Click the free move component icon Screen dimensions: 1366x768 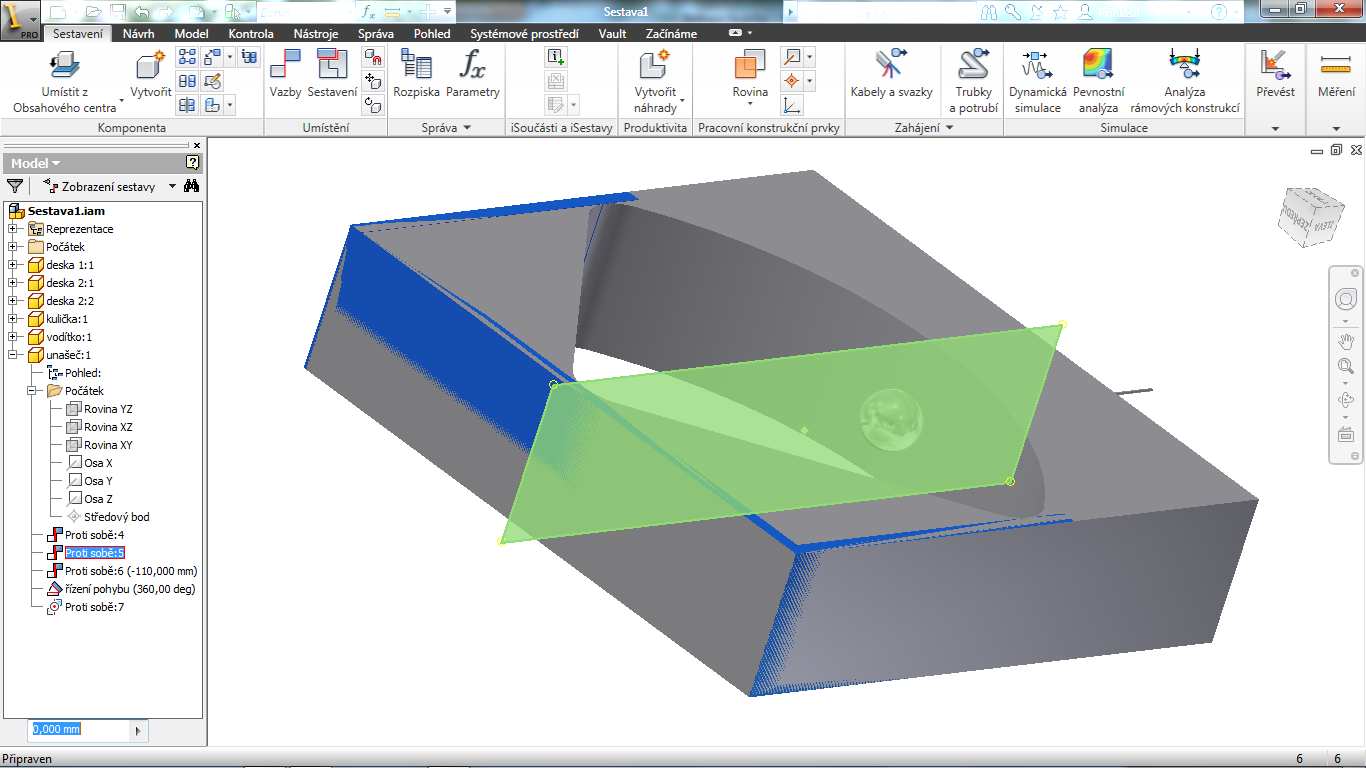[373, 81]
